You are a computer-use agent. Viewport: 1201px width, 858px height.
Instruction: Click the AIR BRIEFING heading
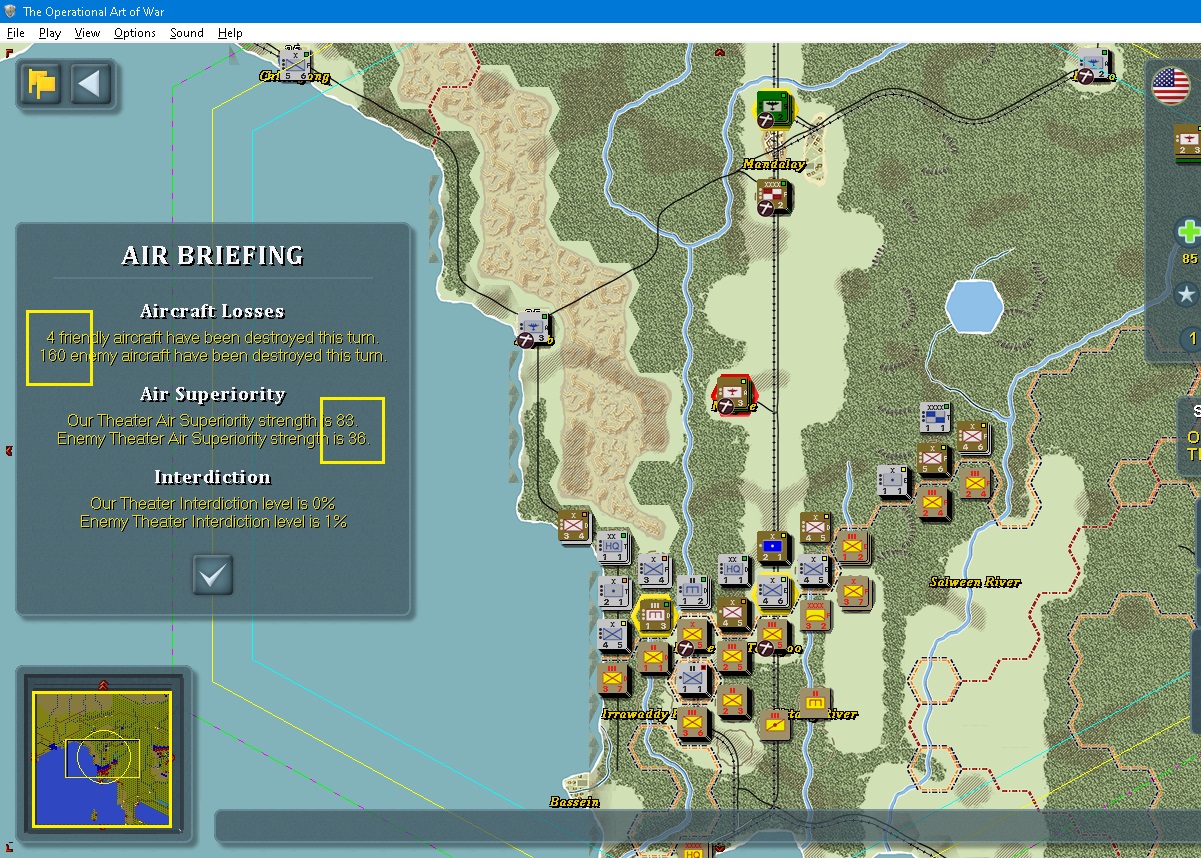click(213, 256)
